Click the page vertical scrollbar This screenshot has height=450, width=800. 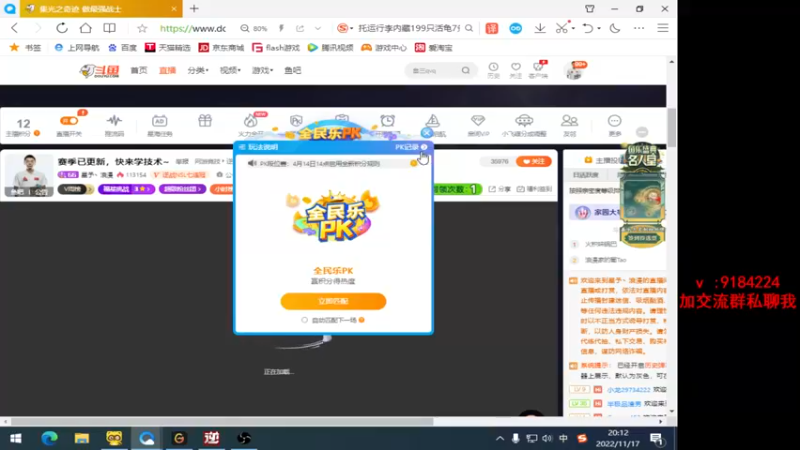pos(671,126)
